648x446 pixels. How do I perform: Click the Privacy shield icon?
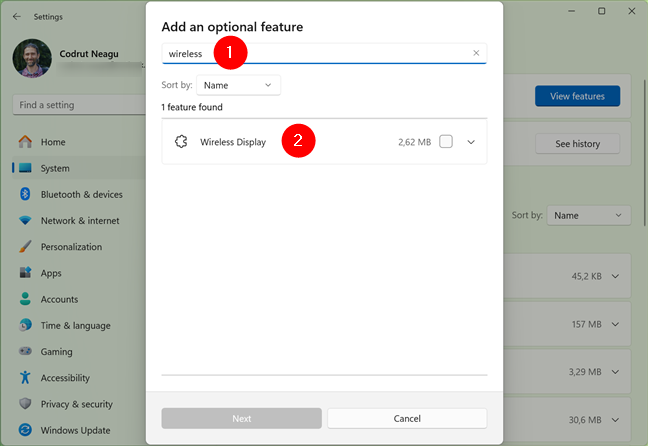(x=25, y=403)
